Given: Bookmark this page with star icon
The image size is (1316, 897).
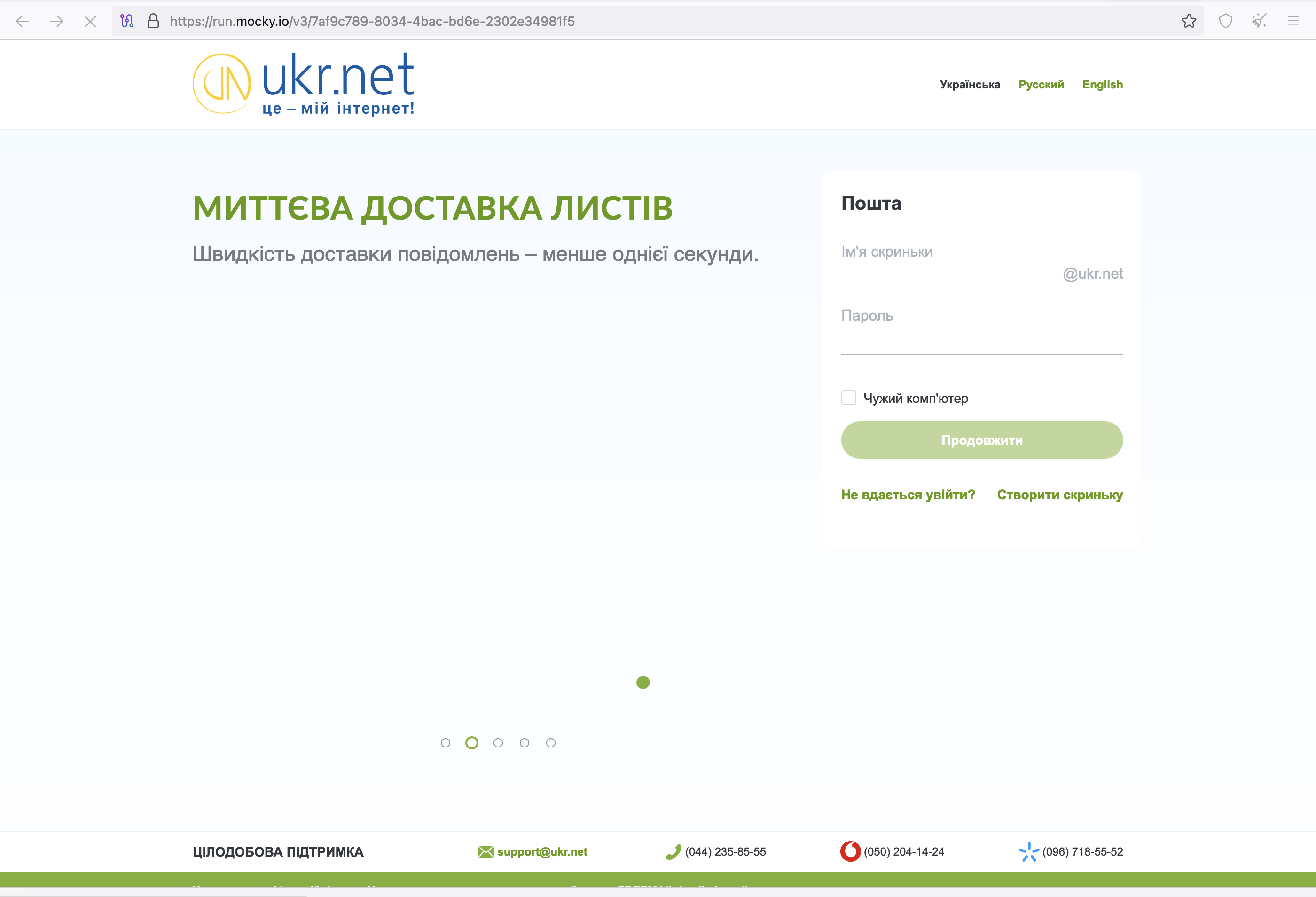Looking at the screenshot, I should click(x=1189, y=22).
